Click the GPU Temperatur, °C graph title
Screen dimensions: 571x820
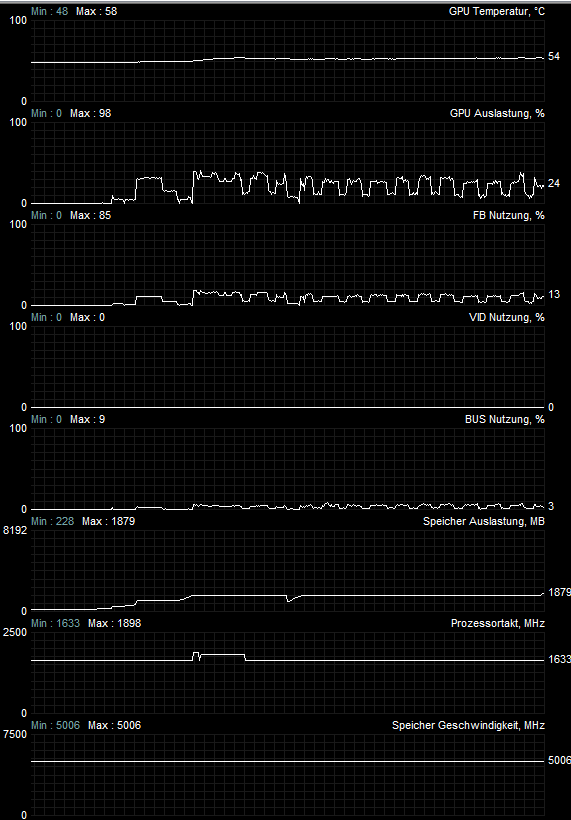coord(496,11)
